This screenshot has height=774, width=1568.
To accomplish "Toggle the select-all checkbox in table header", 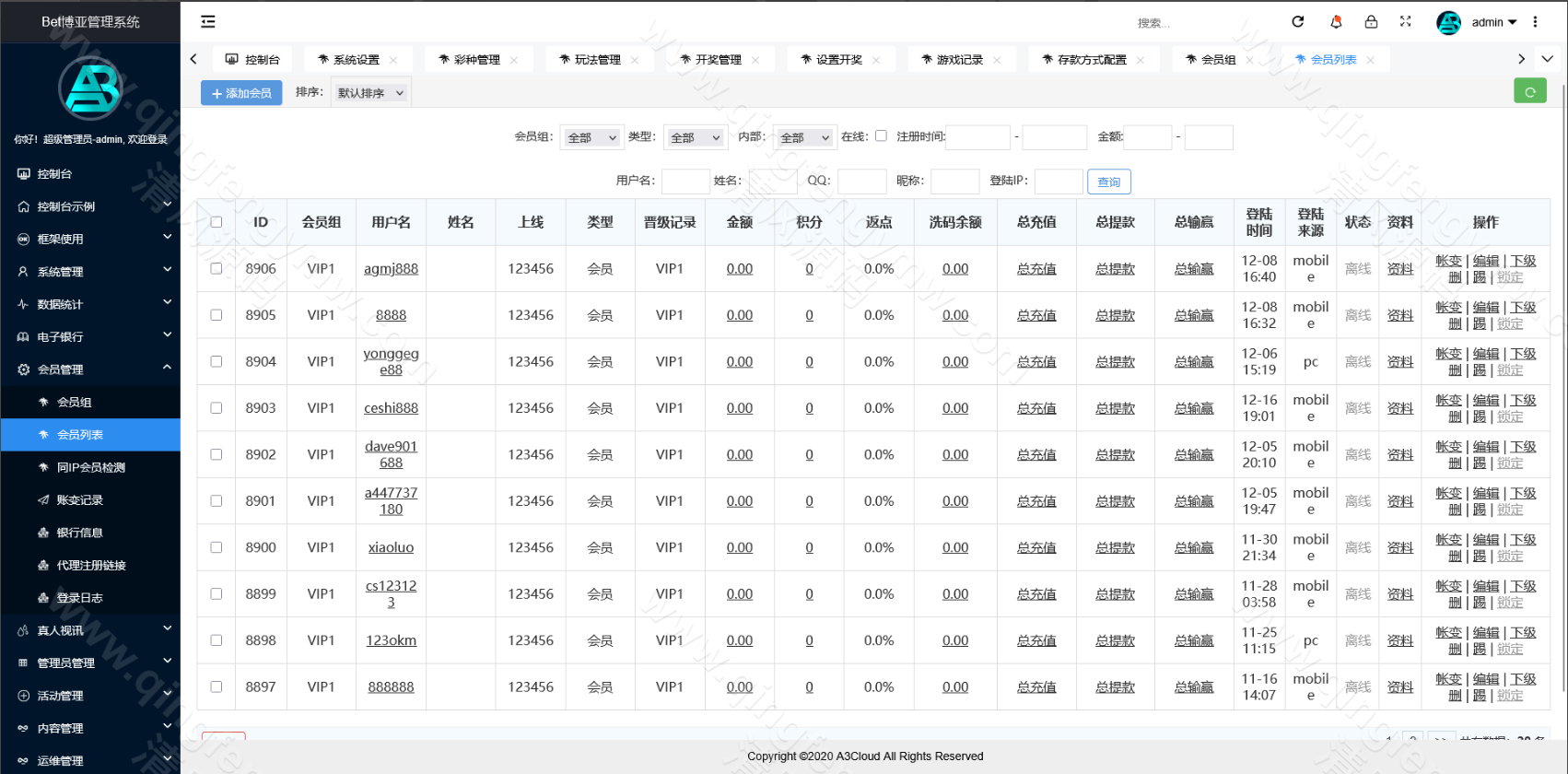I will 216,222.
